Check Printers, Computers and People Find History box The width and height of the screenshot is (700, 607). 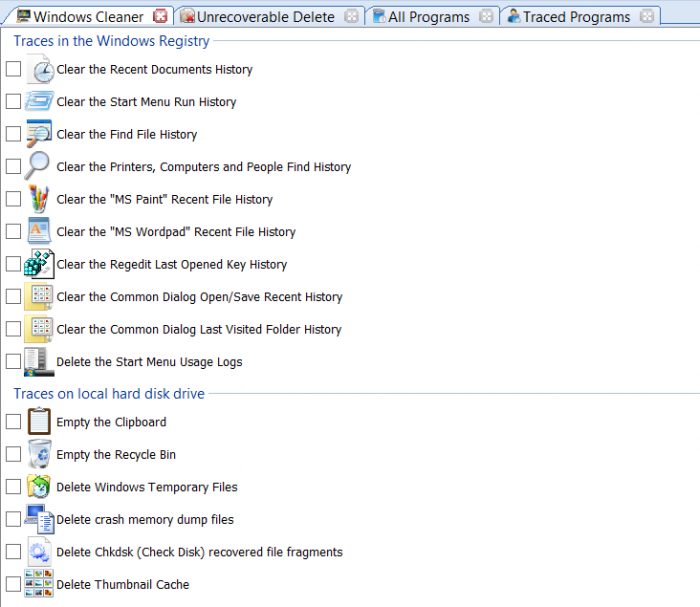13,166
